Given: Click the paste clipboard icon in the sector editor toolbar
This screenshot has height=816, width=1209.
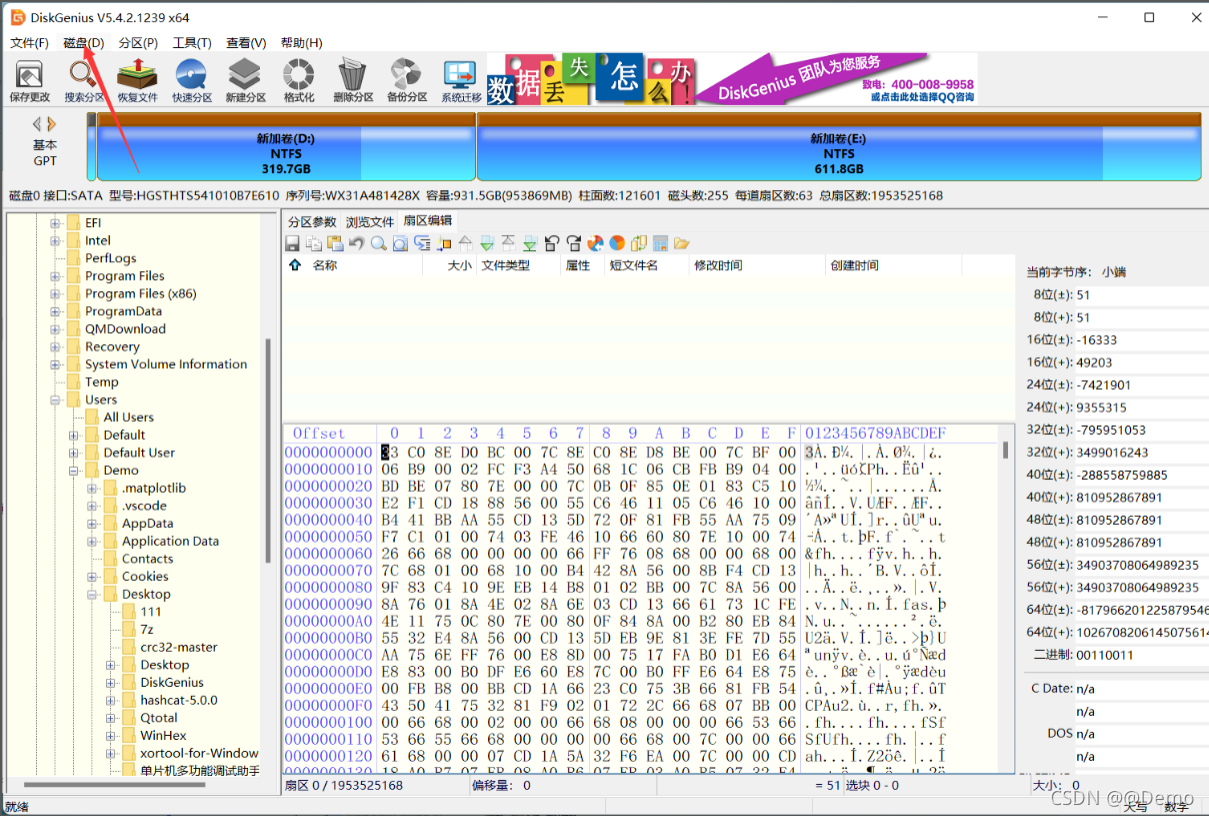Looking at the screenshot, I should (335, 243).
